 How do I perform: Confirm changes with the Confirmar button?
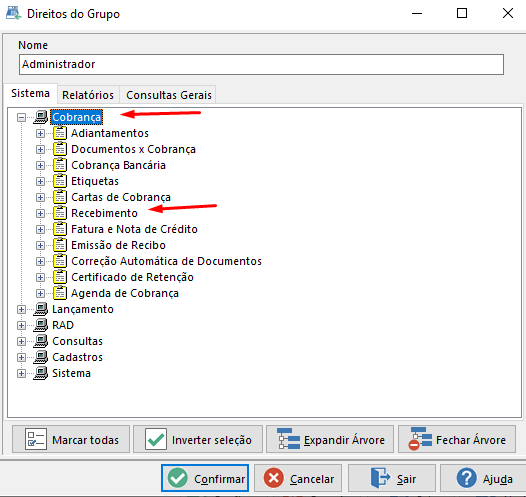click(x=205, y=478)
